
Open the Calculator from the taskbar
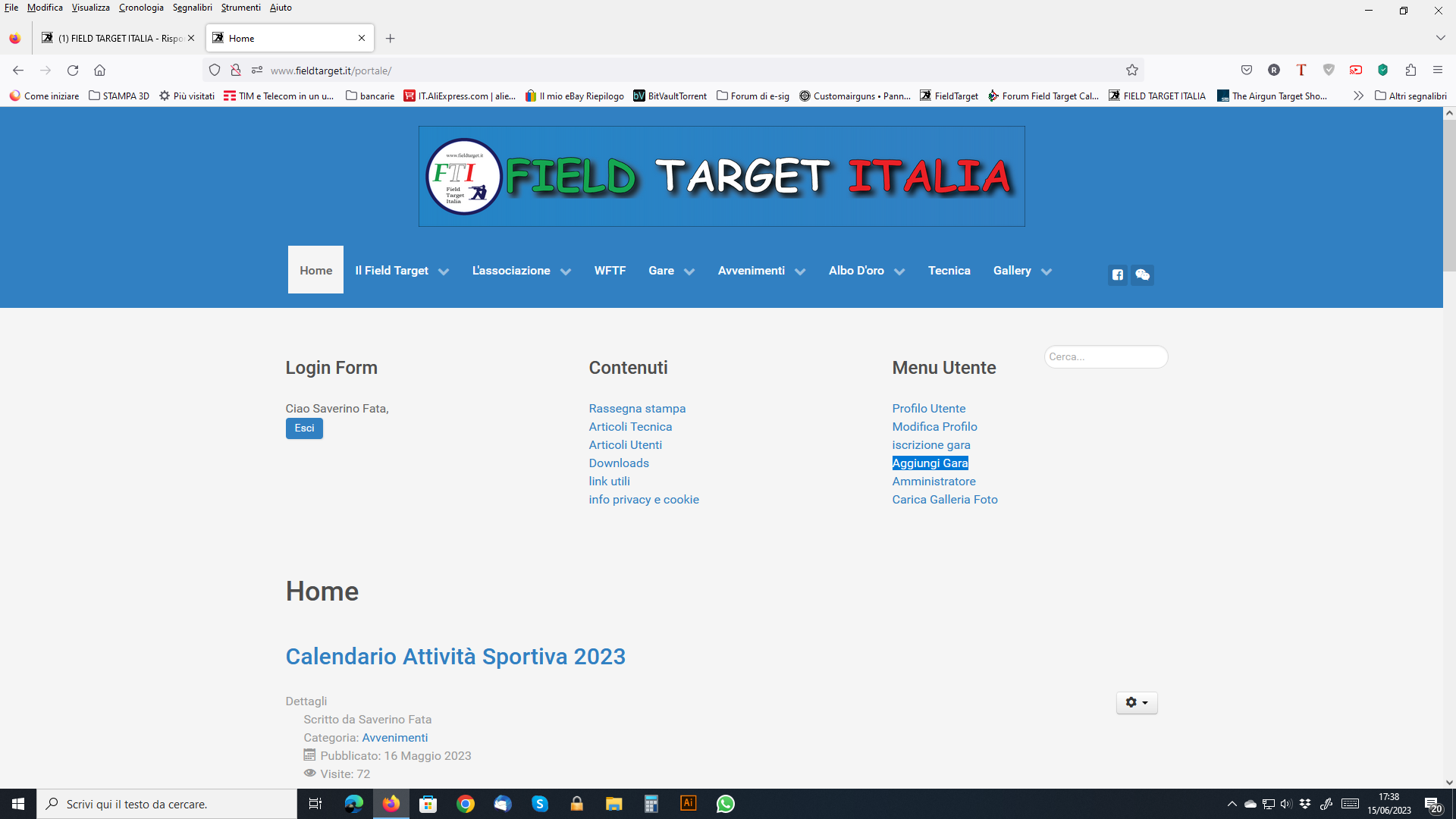coord(651,804)
